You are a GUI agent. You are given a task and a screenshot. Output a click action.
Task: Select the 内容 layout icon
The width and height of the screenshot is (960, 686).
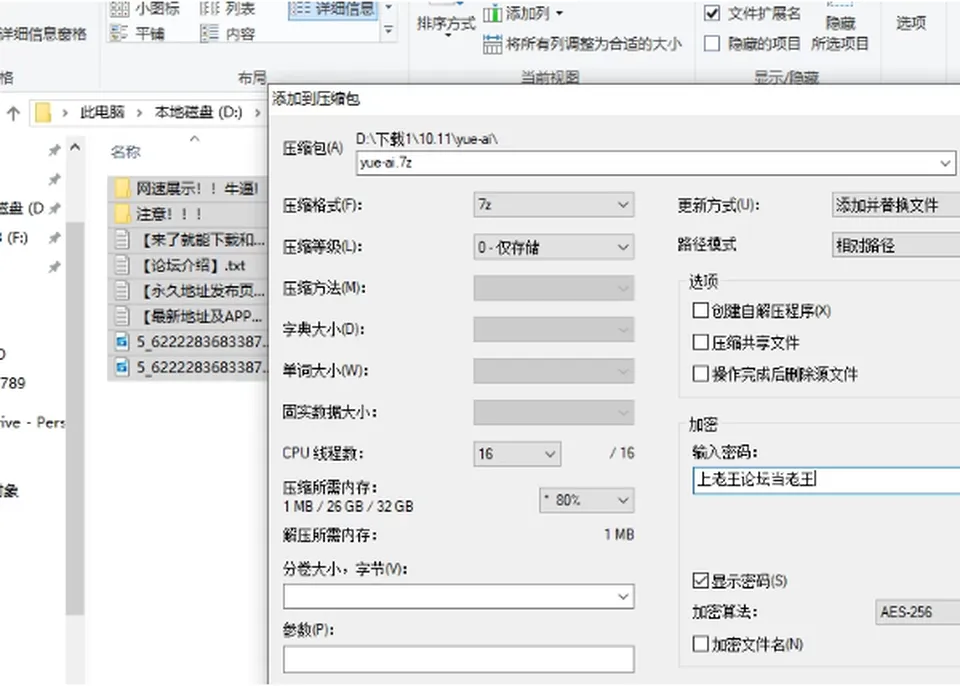tap(209, 32)
